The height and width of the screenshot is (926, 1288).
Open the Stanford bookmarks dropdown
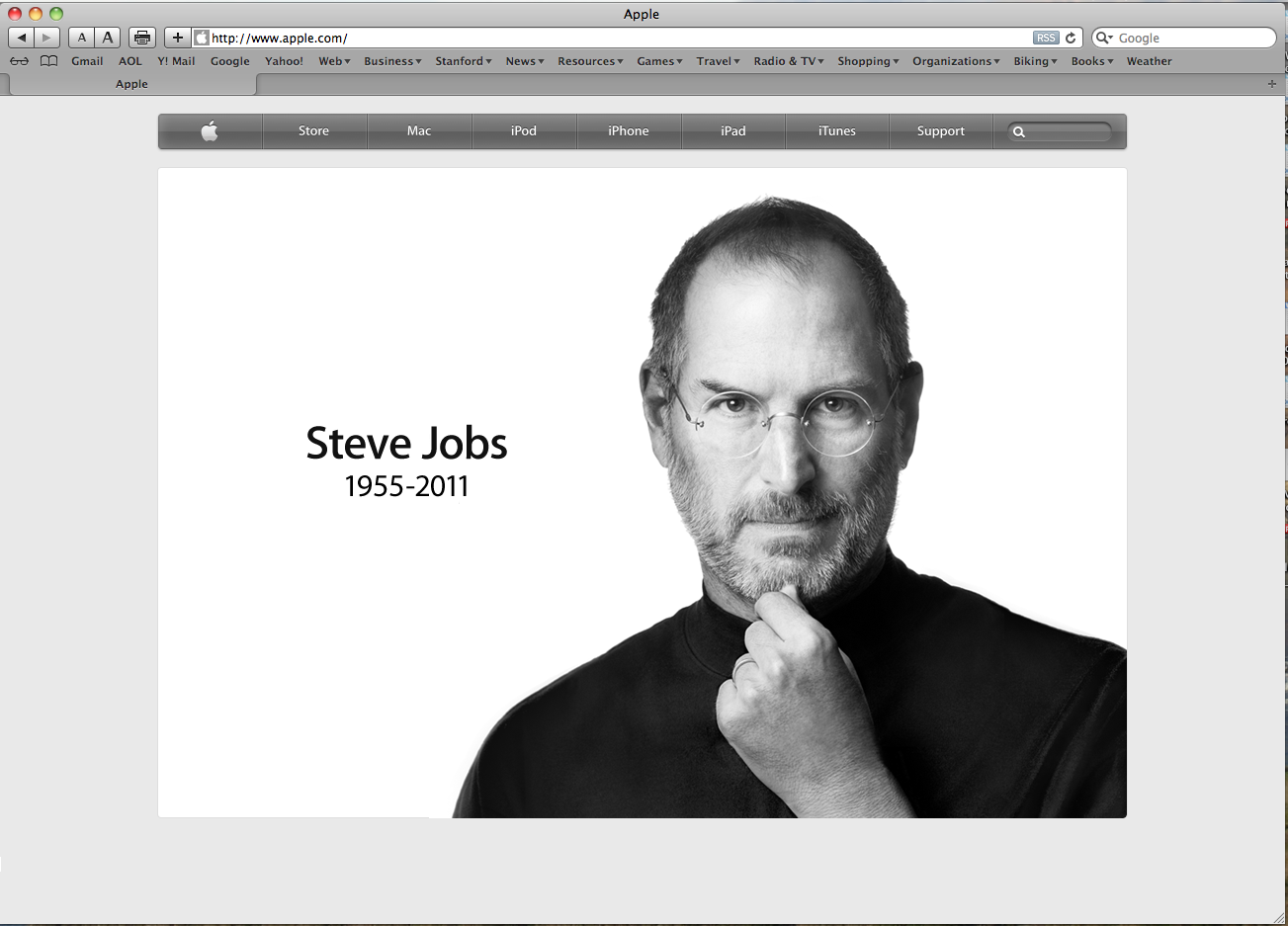pyautogui.click(x=463, y=61)
